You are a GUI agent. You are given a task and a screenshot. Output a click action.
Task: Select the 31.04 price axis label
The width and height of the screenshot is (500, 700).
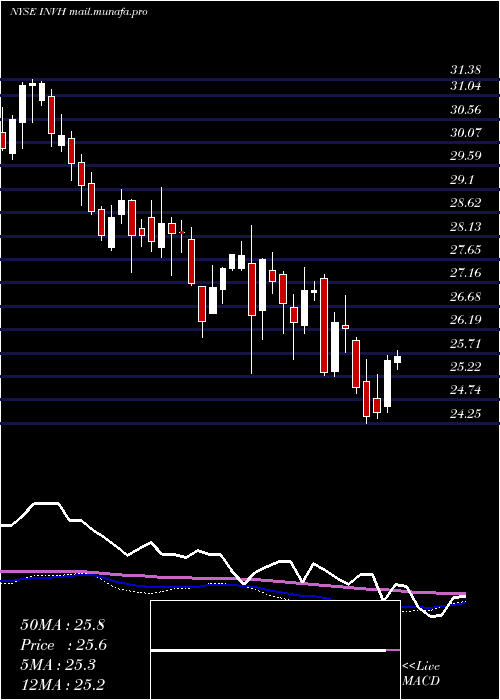pyautogui.click(x=465, y=86)
